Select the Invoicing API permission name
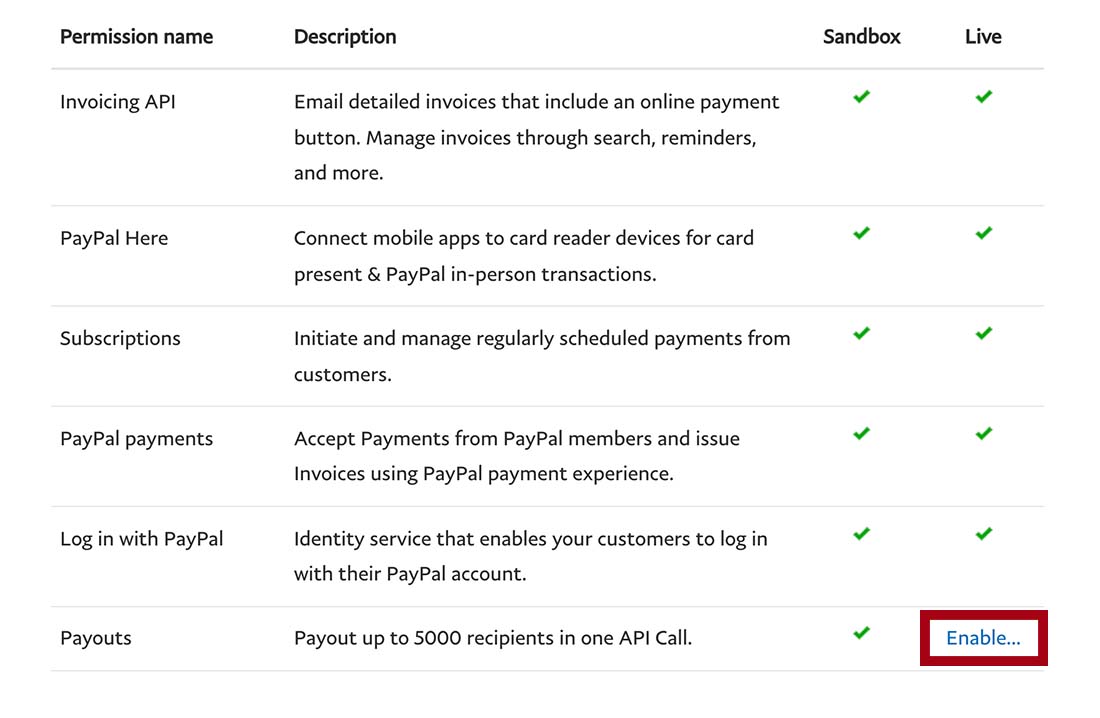 (118, 102)
